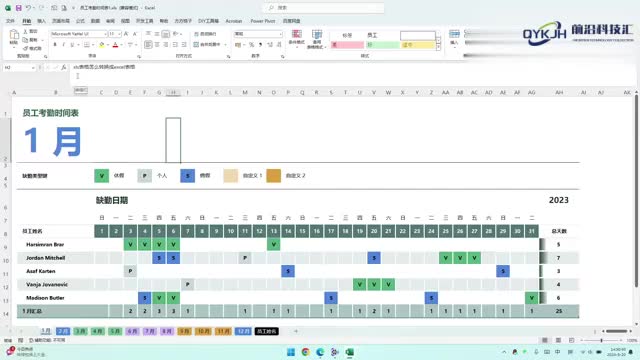The image size is (640, 360).
Task: Open the font size dropdown
Action: tap(119, 34)
